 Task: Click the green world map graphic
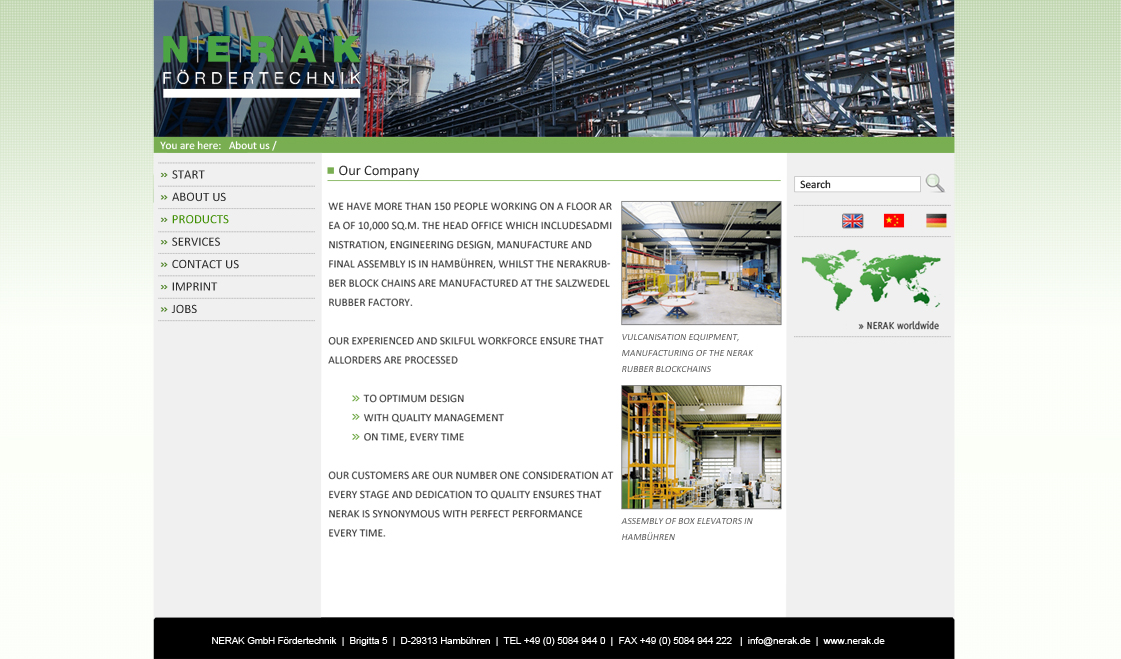pos(871,279)
